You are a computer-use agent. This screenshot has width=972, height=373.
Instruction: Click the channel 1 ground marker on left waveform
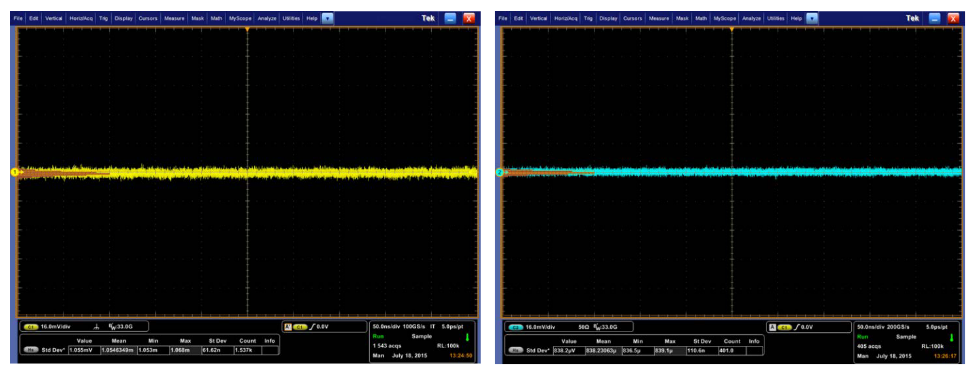coord(14,172)
